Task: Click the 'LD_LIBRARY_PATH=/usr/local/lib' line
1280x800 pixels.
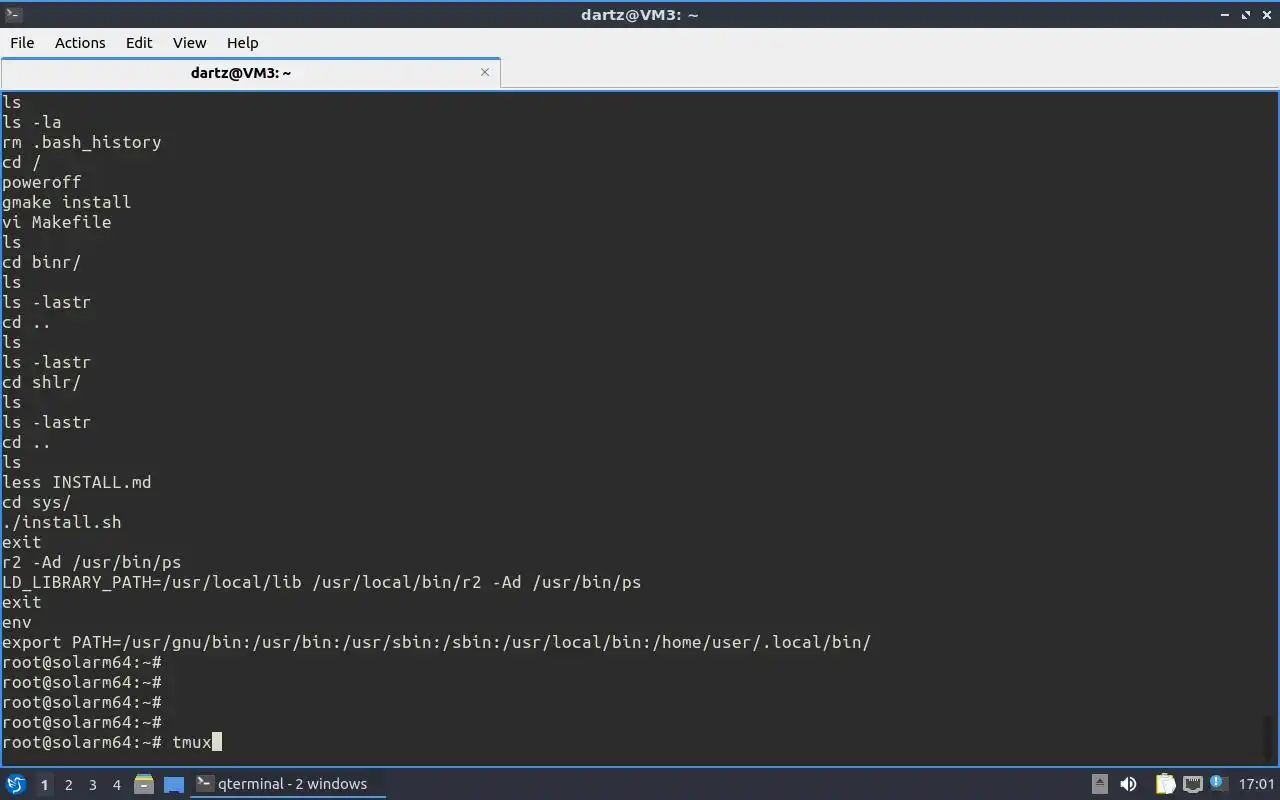Action: tap(321, 582)
